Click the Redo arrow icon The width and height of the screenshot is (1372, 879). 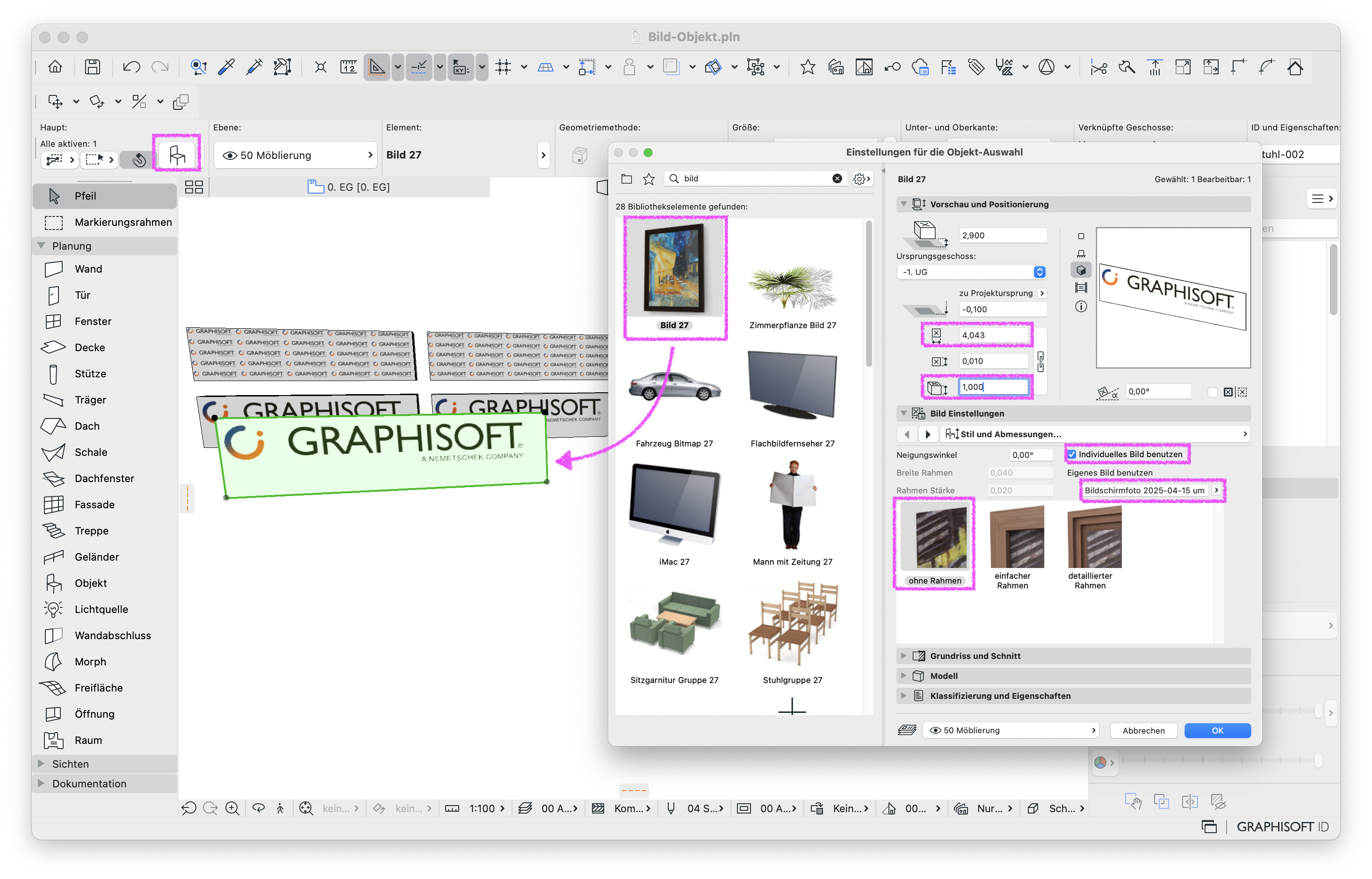(160, 67)
